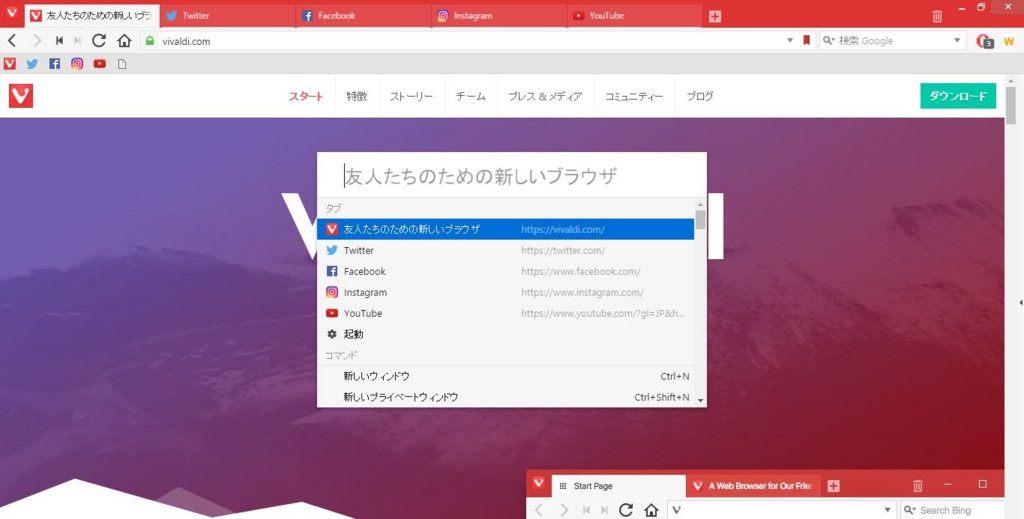
Task: Choose the 新しいウィンドウ command
Action: [x=505, y=376]
